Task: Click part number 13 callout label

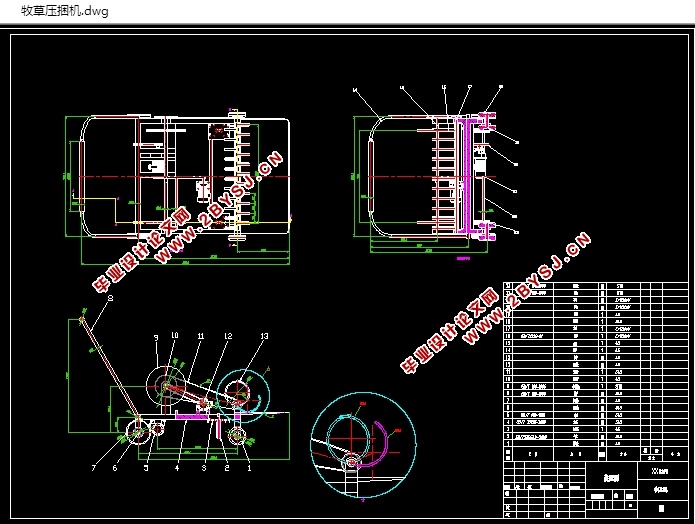Action: coord(264,335)
